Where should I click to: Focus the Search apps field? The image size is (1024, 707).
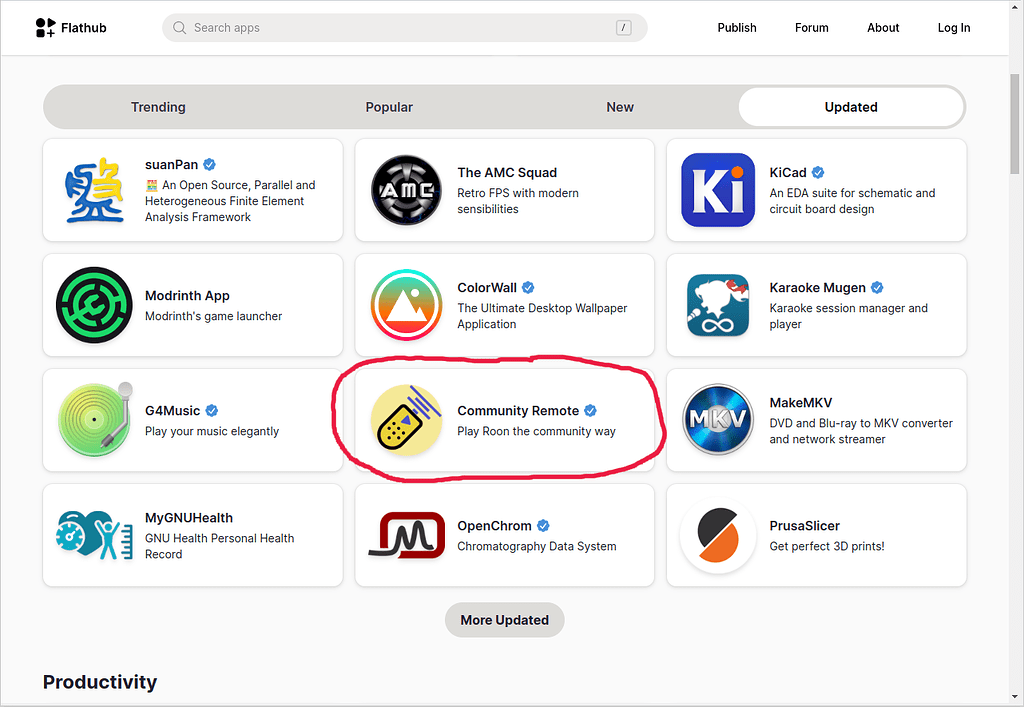pos(404,27)
